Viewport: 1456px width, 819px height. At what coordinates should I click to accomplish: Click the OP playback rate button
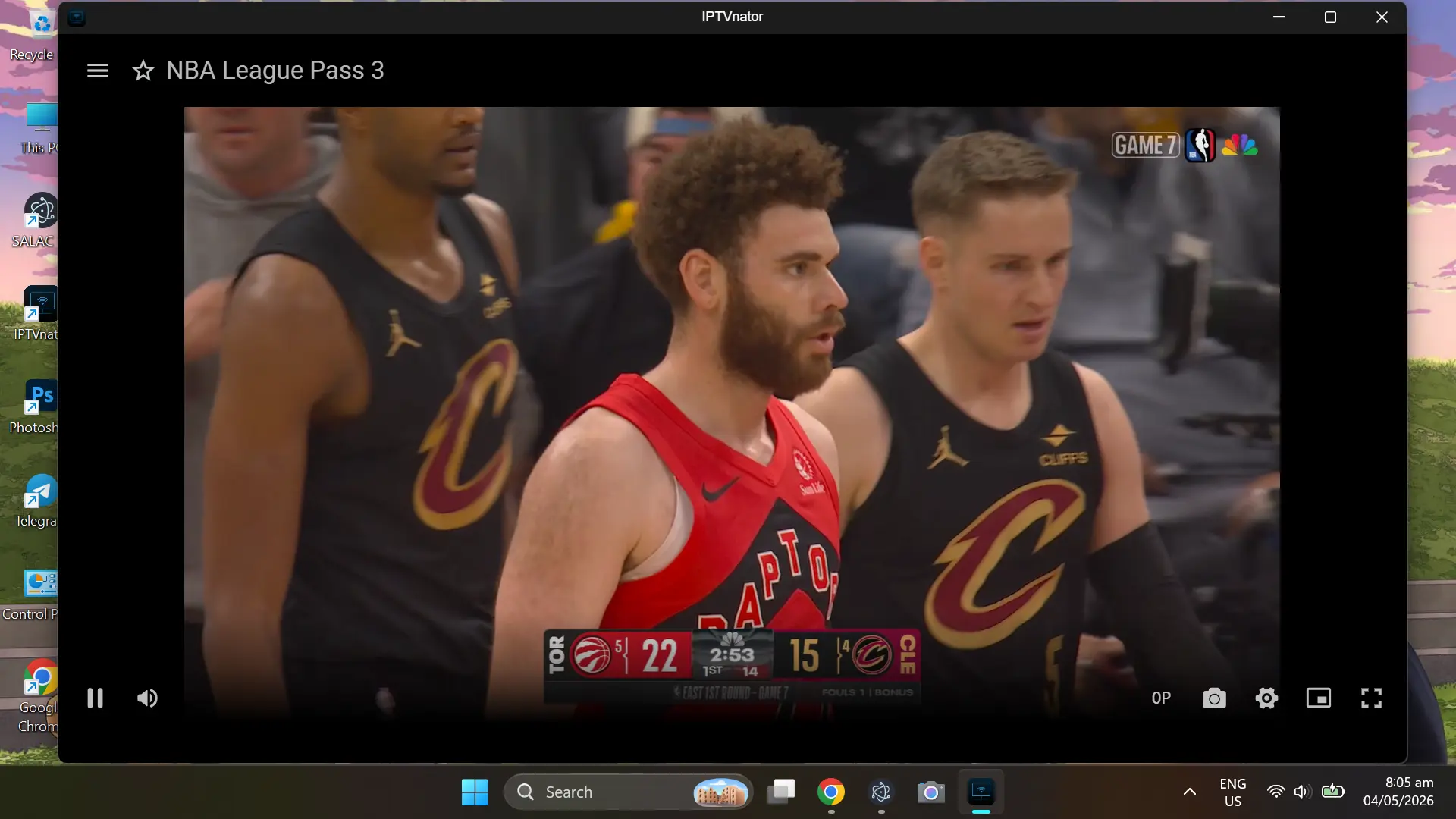pos(1161,698)
